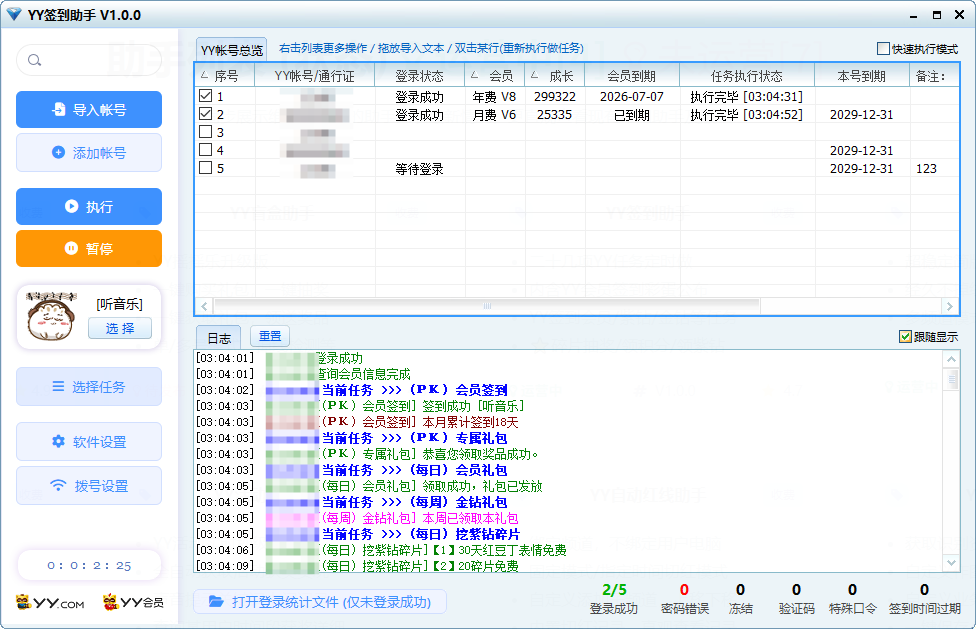The height and width of the screenshot is (629, 976).
Task: Click the 导入帐号 import account button
Action: tap(89, 110)
